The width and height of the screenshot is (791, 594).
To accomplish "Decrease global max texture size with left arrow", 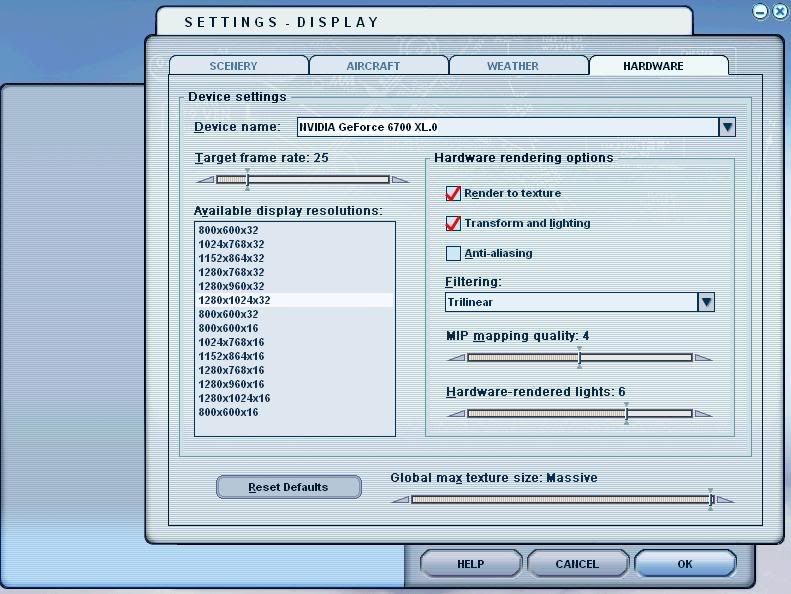I will (x=401, y=500).
